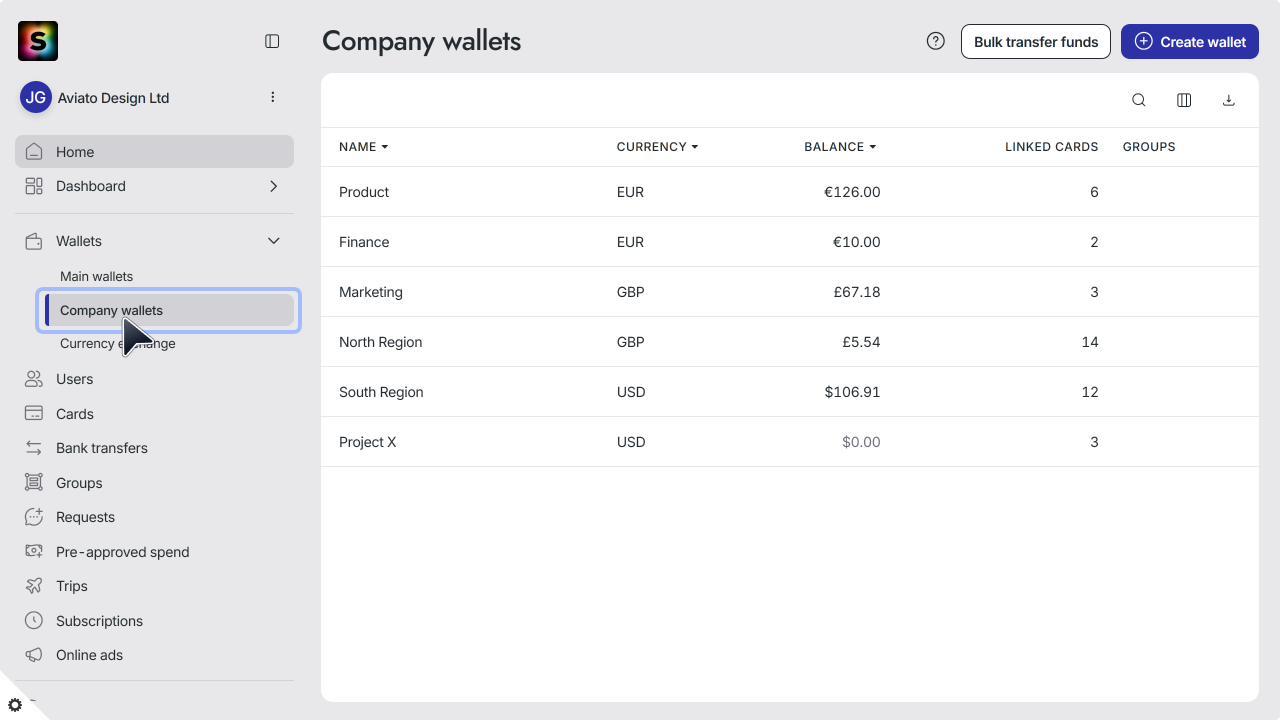Click the Cards icon in sidebar

(x=34, y=414)
